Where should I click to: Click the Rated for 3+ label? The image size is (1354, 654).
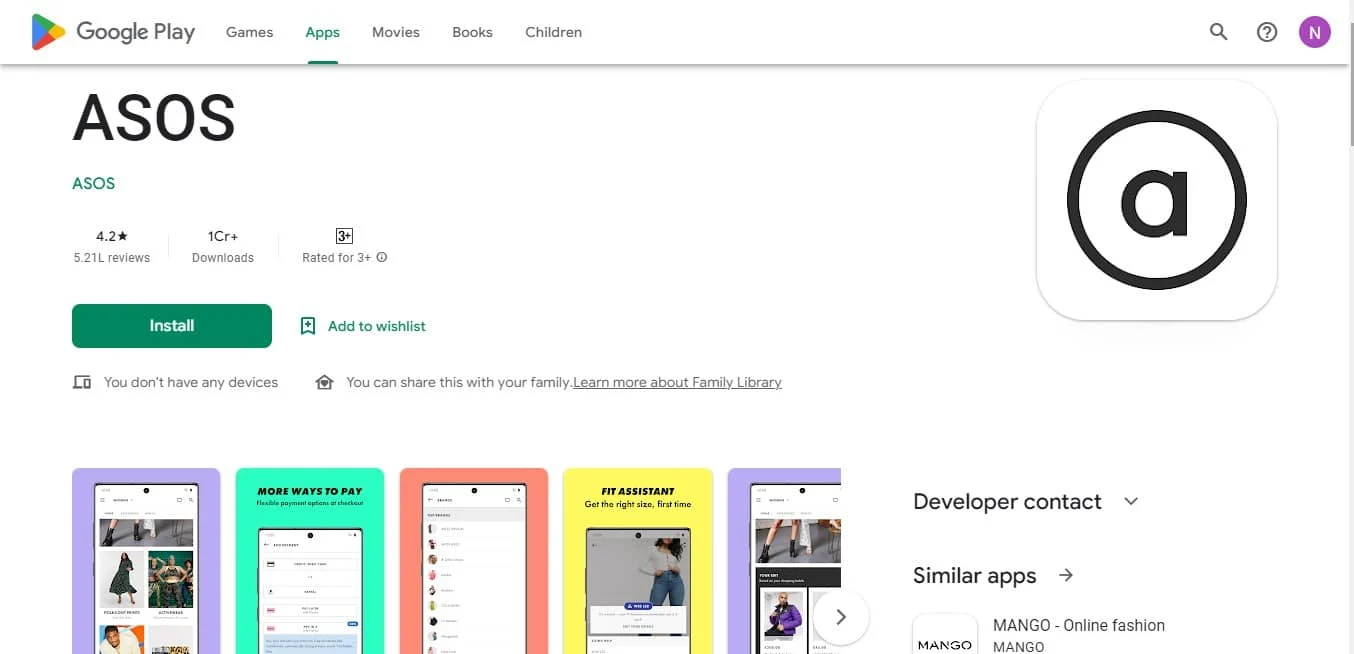(x=337, y=257)
